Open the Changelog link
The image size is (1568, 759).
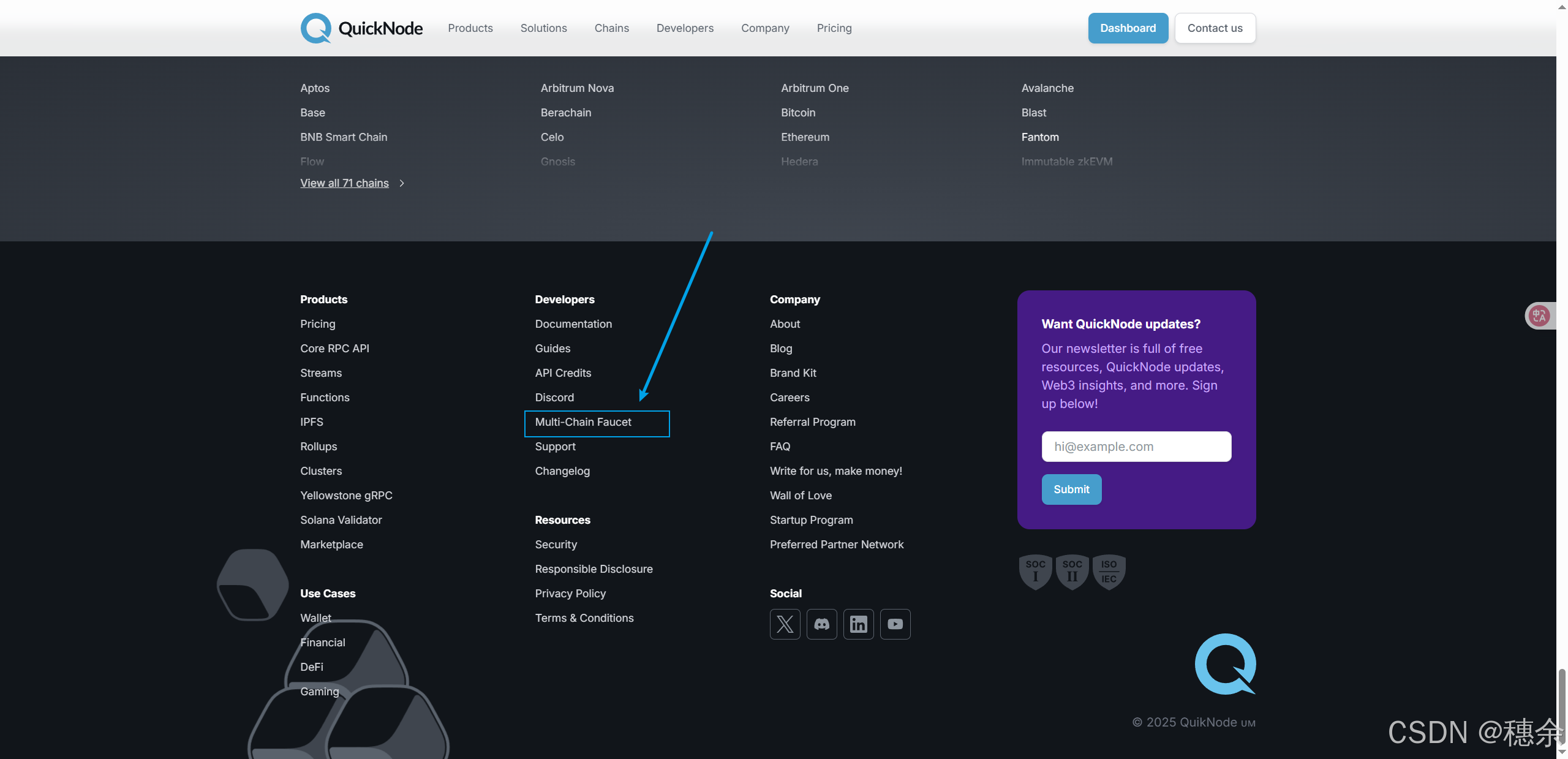click(x=562, y=471)
